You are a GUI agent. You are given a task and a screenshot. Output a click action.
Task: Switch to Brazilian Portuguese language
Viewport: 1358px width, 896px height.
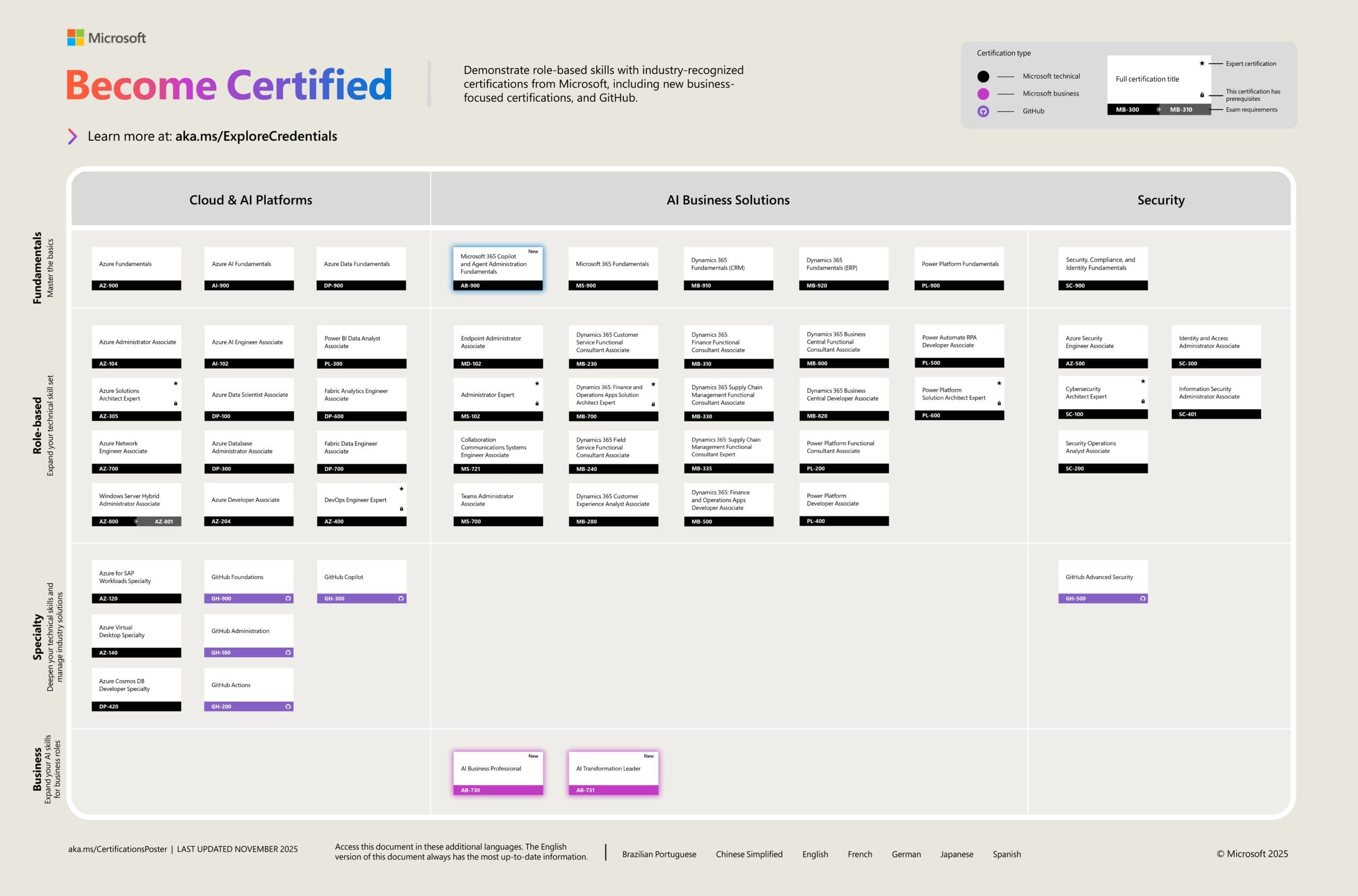pyautogui.click(x=659, y=854)
